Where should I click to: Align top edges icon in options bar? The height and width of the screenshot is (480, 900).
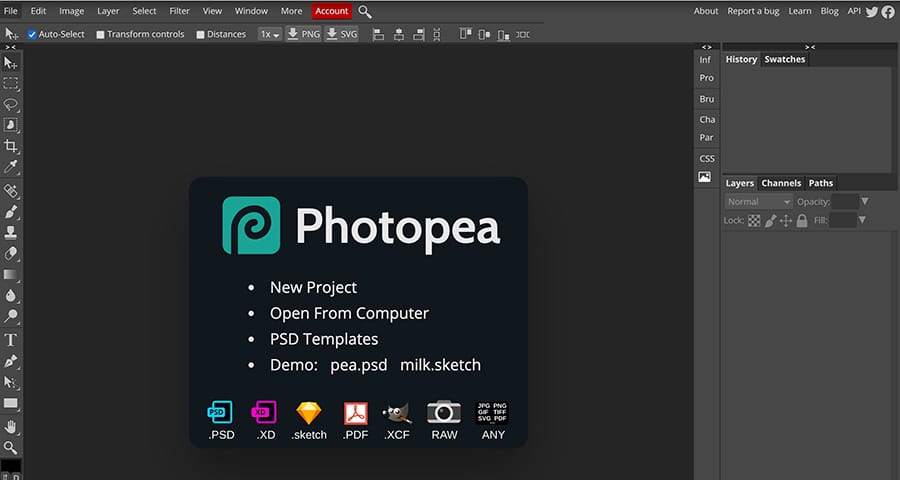465,34
